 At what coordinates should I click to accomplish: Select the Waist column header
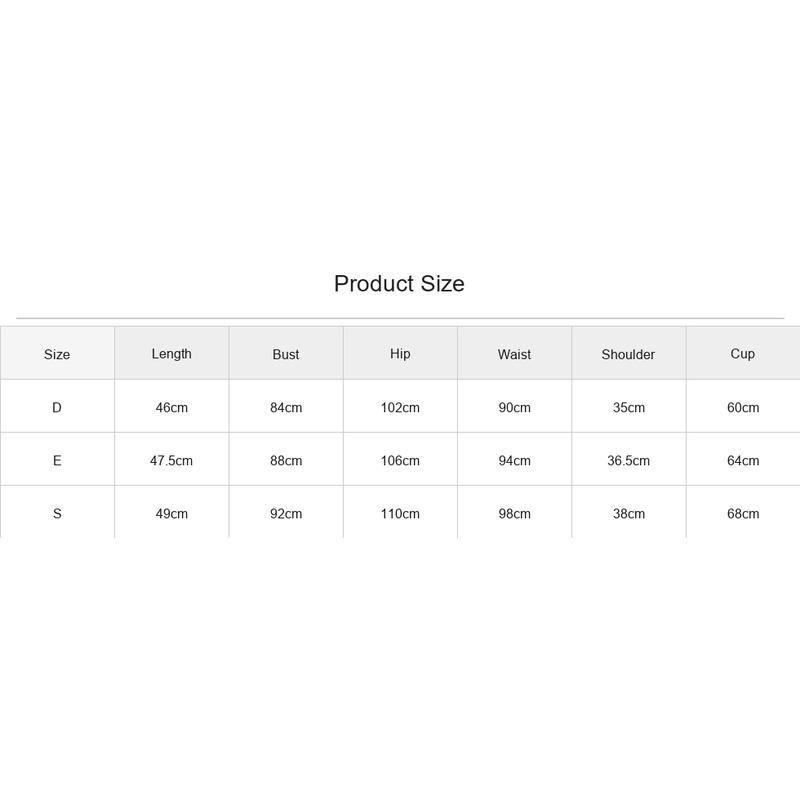coord(514,354)
